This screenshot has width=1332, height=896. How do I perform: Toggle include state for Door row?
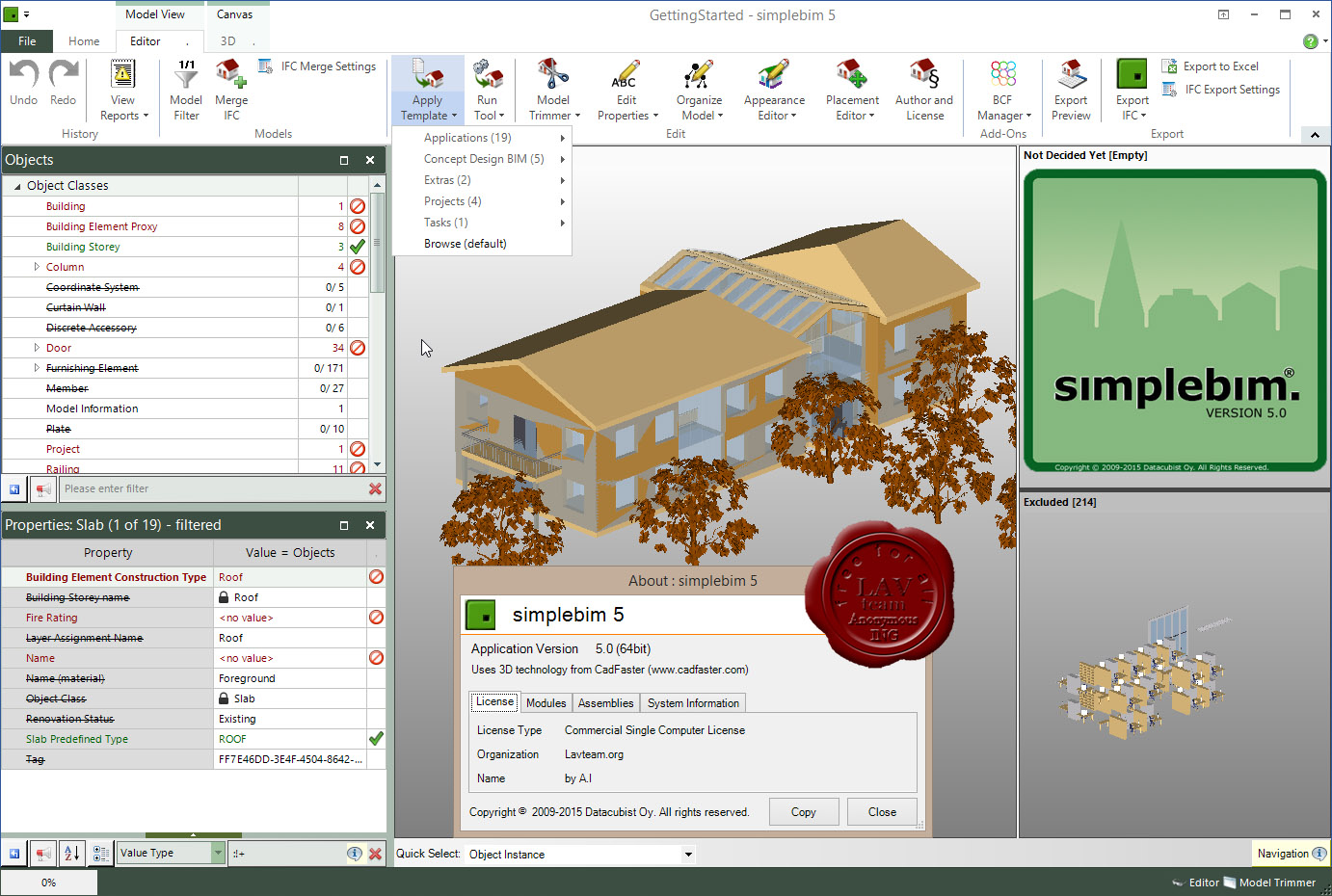358,348
